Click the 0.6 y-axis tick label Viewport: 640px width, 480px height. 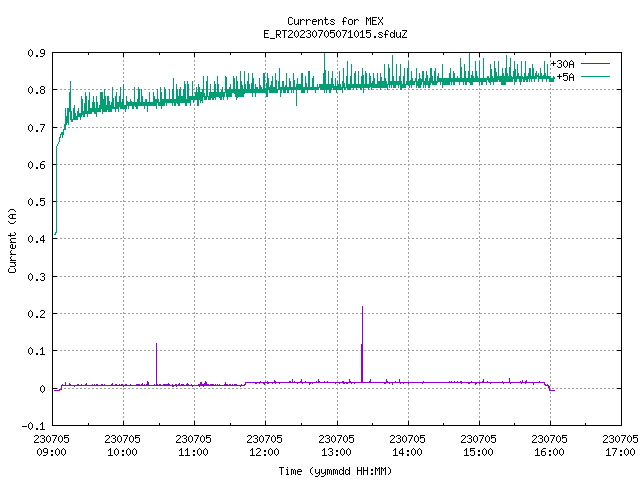tap(36, 165)
